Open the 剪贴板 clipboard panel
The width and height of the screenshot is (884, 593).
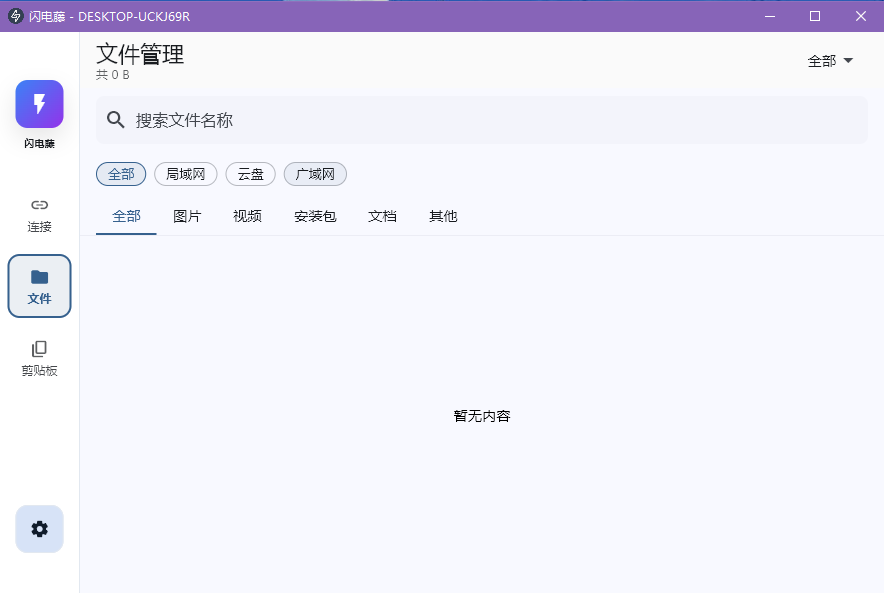39,355
